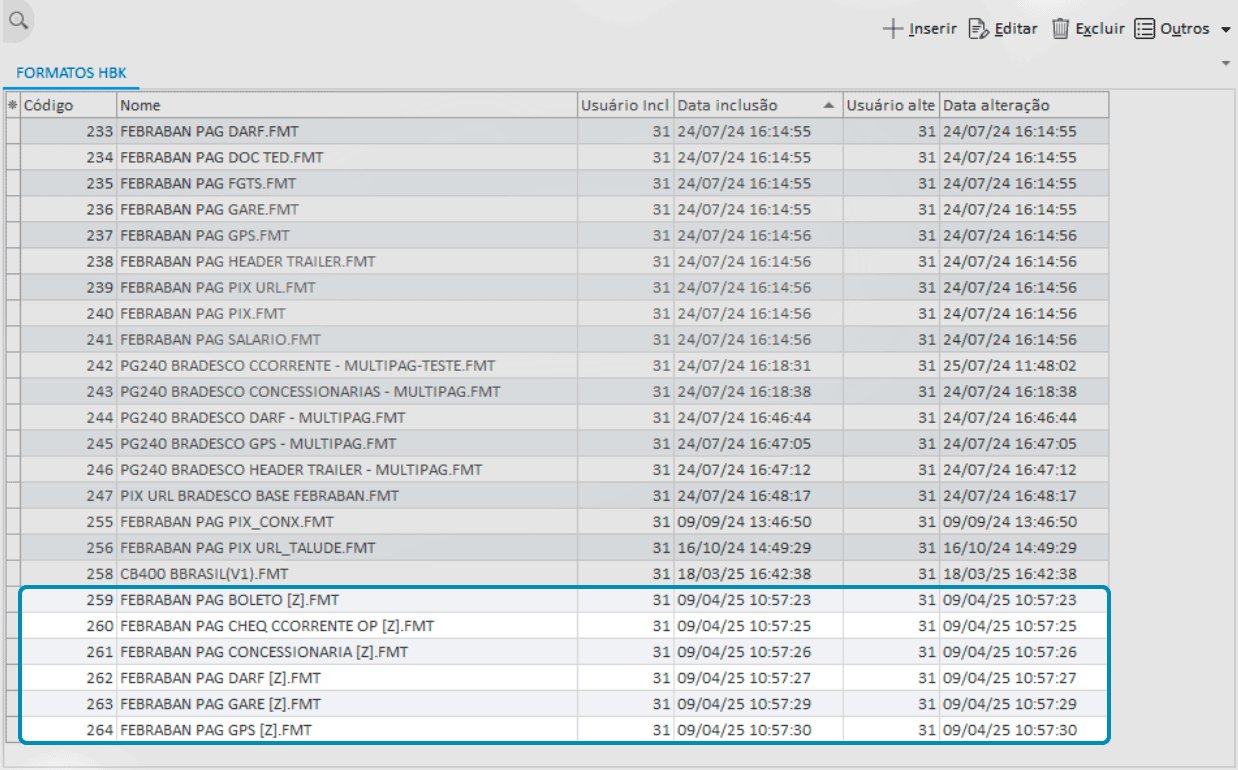Screen dimensions: 1238x770
Task: Click code cell 247
Action: pos(68,495)
